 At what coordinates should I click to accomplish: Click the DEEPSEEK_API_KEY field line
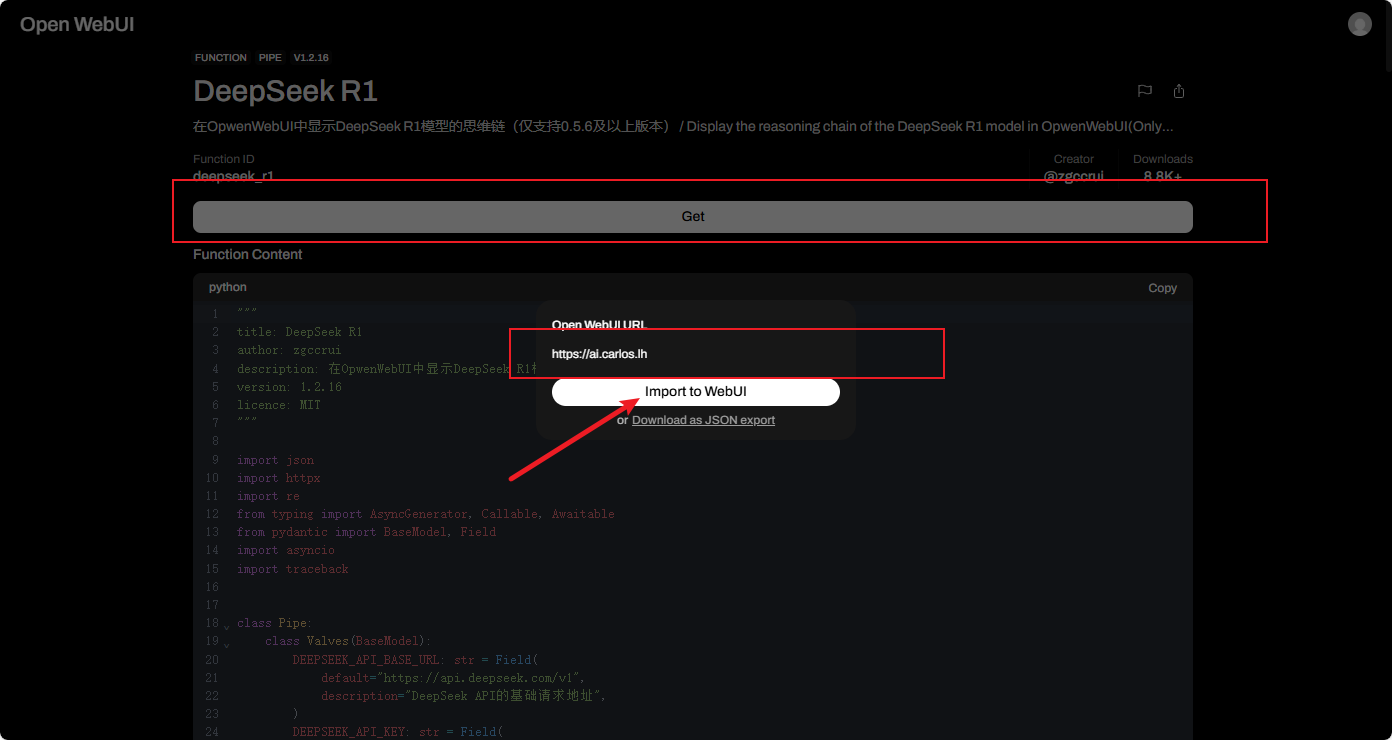[x=397, y=732]
